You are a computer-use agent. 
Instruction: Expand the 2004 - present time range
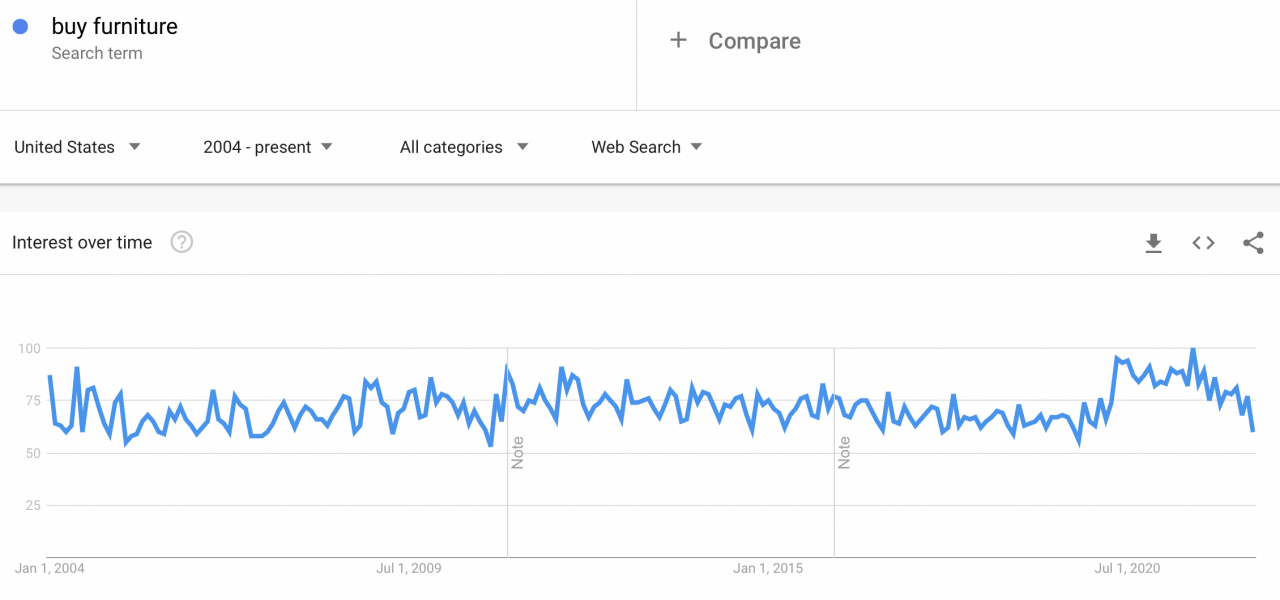coord(268,147)
